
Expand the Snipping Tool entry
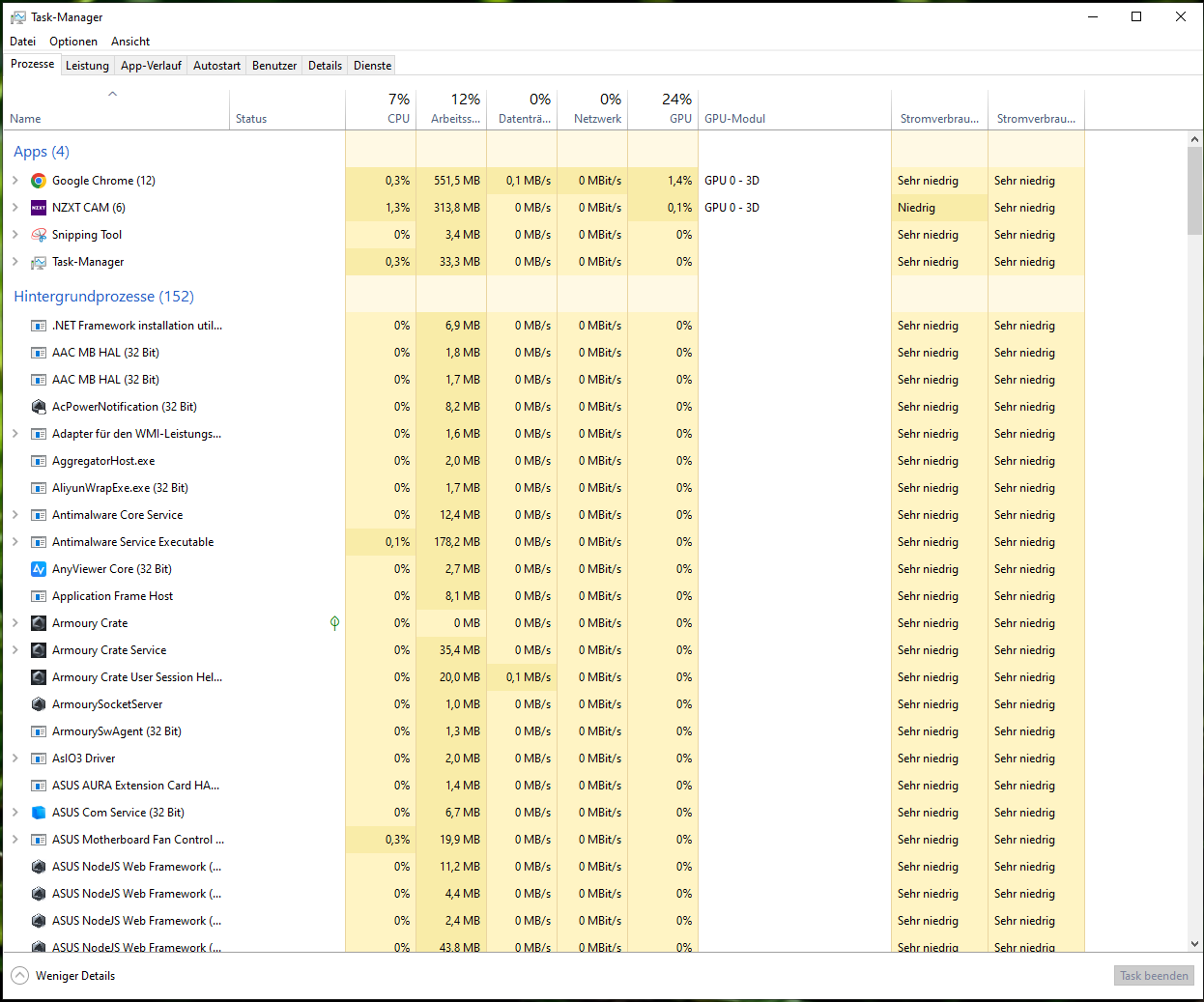click(x=15, y=235)
